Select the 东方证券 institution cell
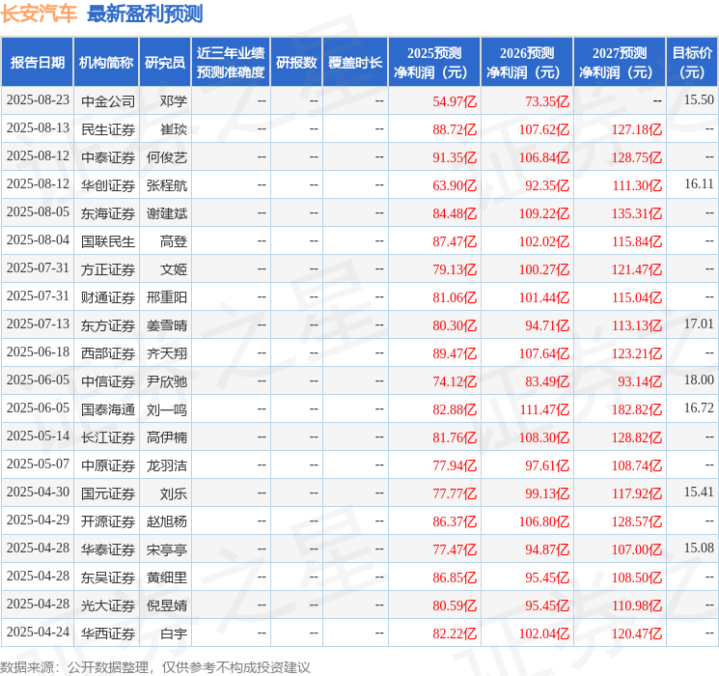Image resolution: width=719 pixels, height=676 pixels. [x=108, y=326]
